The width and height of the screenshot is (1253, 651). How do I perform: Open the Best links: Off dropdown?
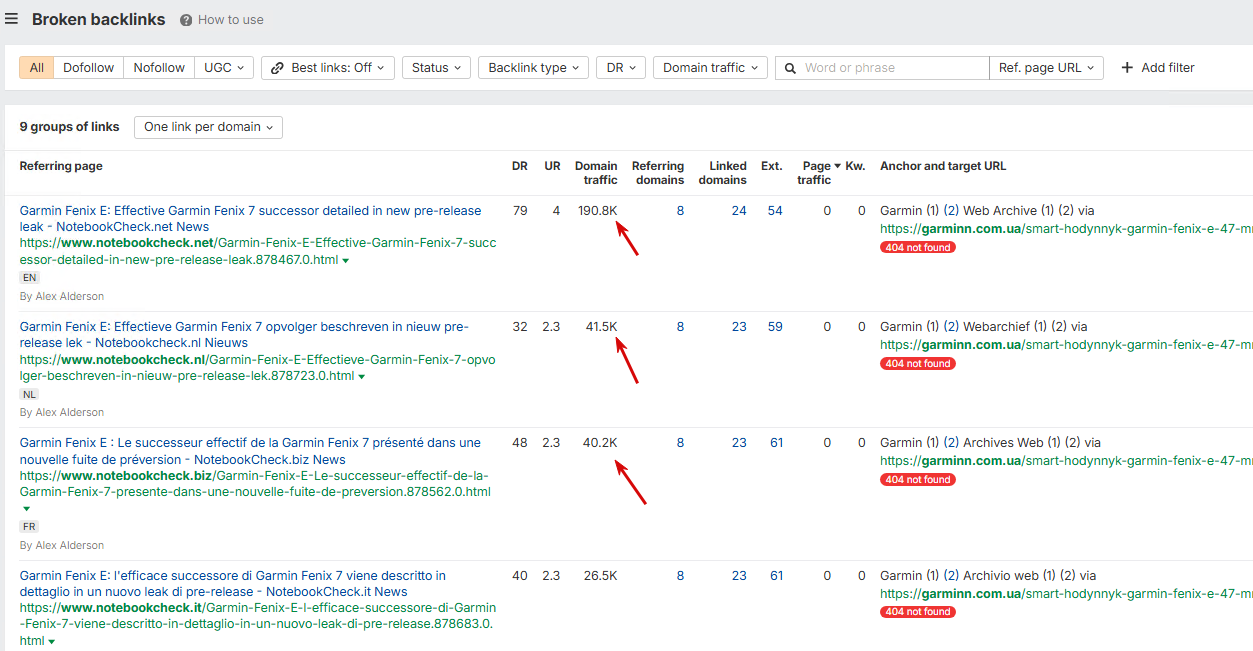click(x=328, y=68)
